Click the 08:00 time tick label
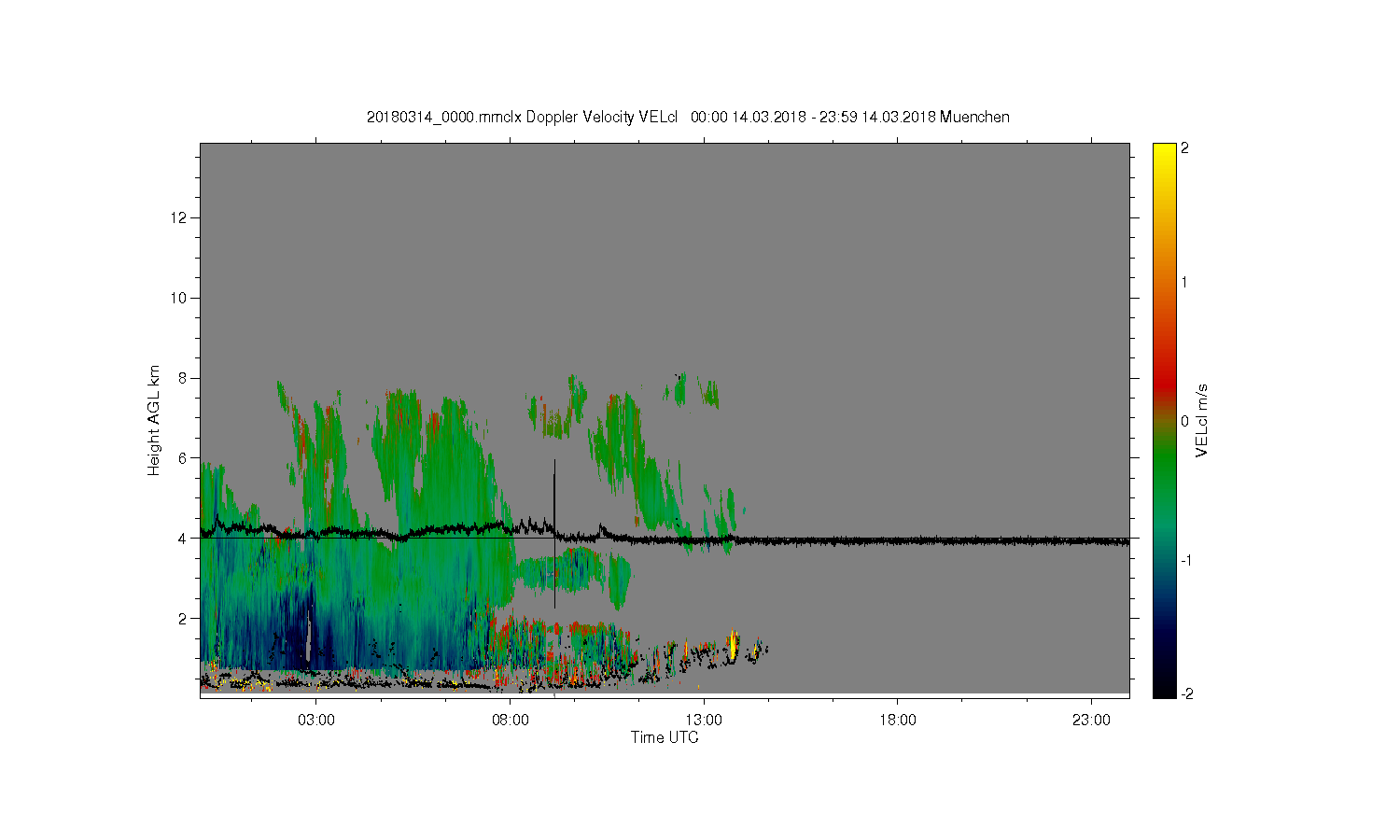Image resolution: width=1400 pixels, height=840 pixels. (x=511, y=721)
